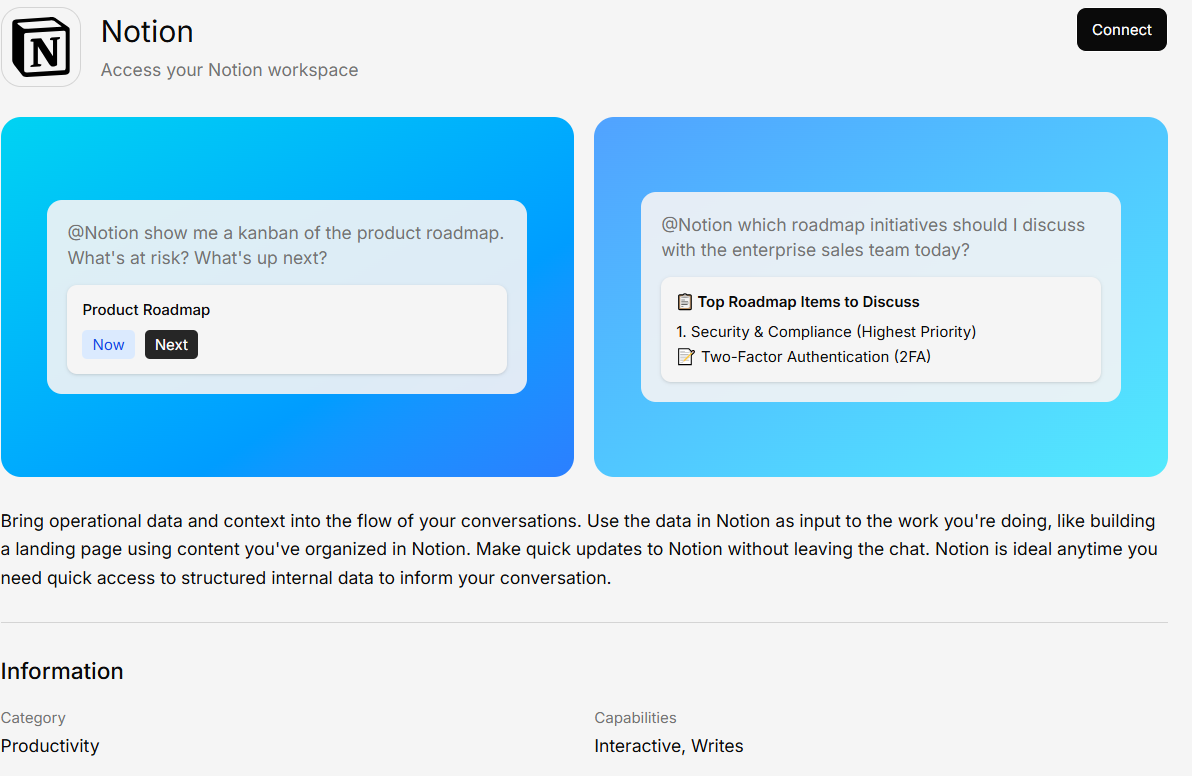Click the 'Top Roadmap Items to Discuss' heading
Image resolution: width=1192 pixels, height=776 pixels.
[808, 302]
